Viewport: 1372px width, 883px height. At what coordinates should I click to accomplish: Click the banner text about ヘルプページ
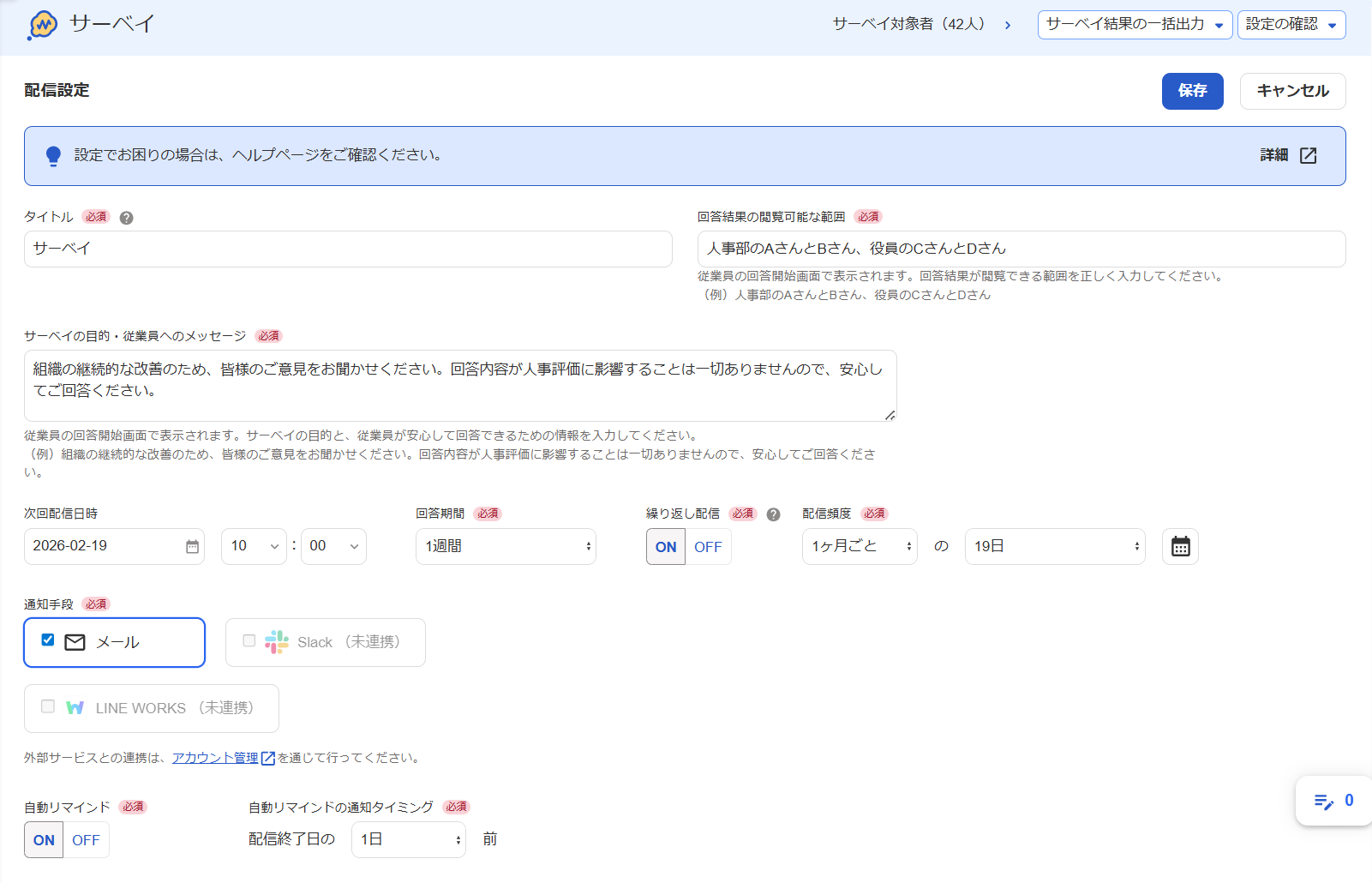(x=258, y=155)
